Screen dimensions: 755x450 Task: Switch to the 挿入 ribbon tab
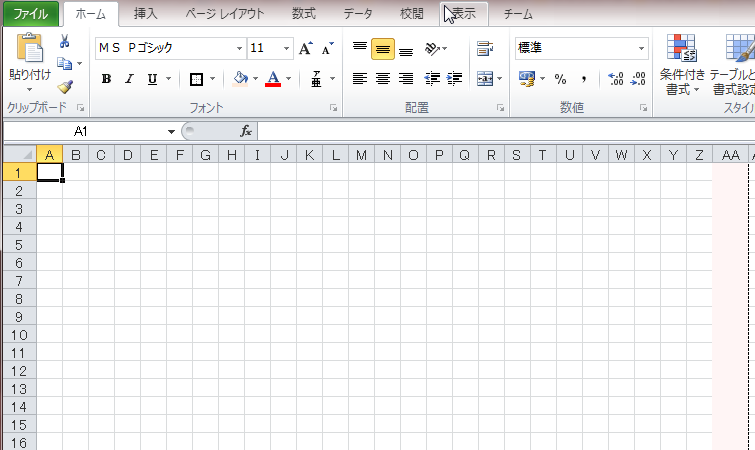click(x=146, y=14)
